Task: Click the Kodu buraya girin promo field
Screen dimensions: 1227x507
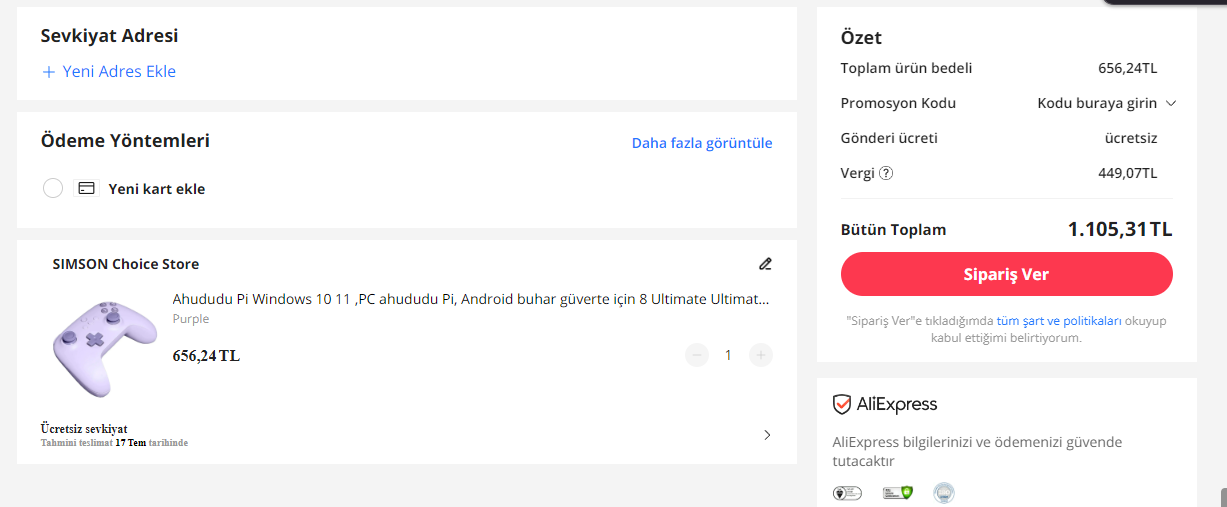Action: point(1097,103)
